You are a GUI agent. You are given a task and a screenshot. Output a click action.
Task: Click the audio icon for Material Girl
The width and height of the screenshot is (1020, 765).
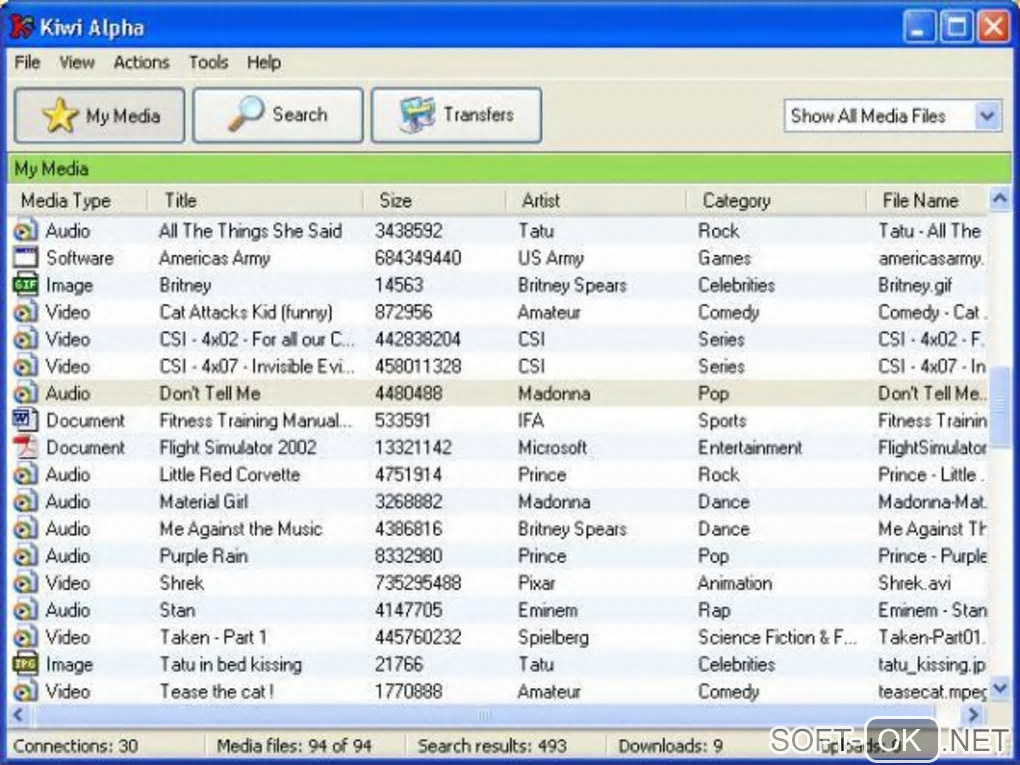(x=25, y=502)
